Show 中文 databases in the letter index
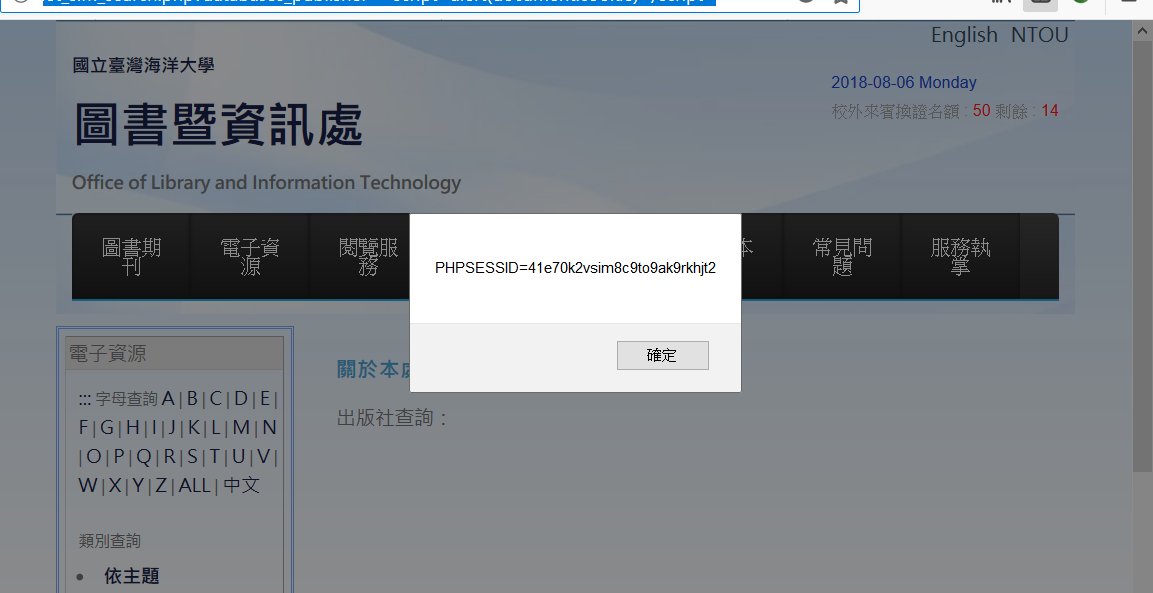Image resolution: width=1153 pixels, height=593 pixels. [242, 486]
